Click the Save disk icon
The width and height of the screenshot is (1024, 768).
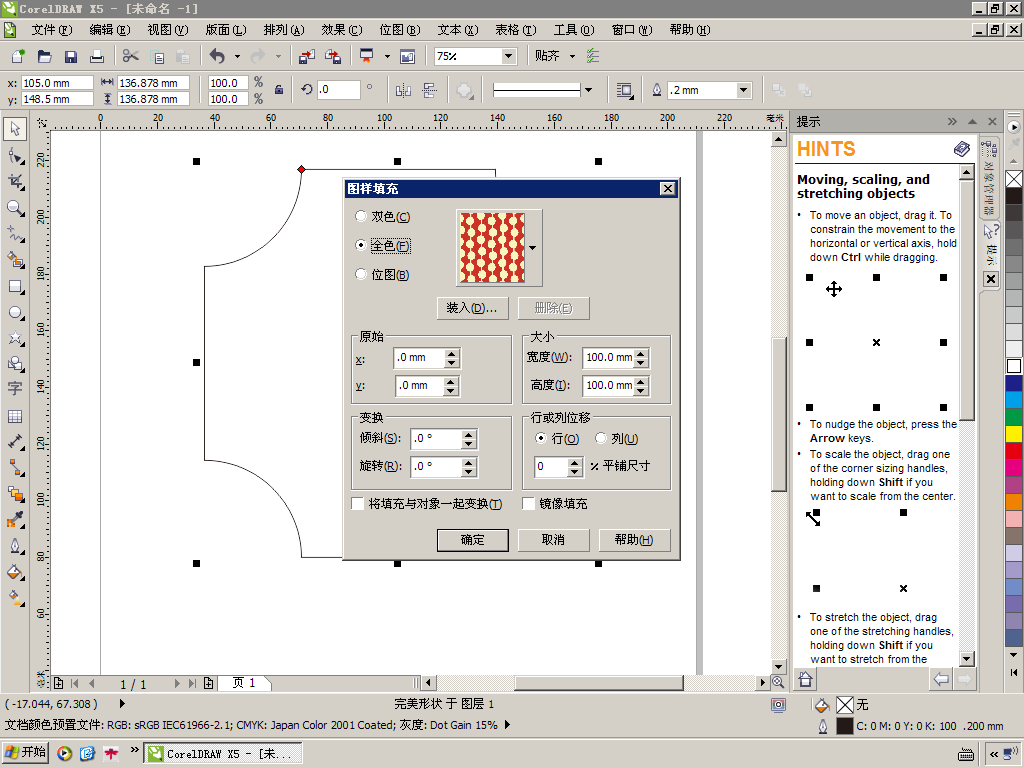click(71, 57)
